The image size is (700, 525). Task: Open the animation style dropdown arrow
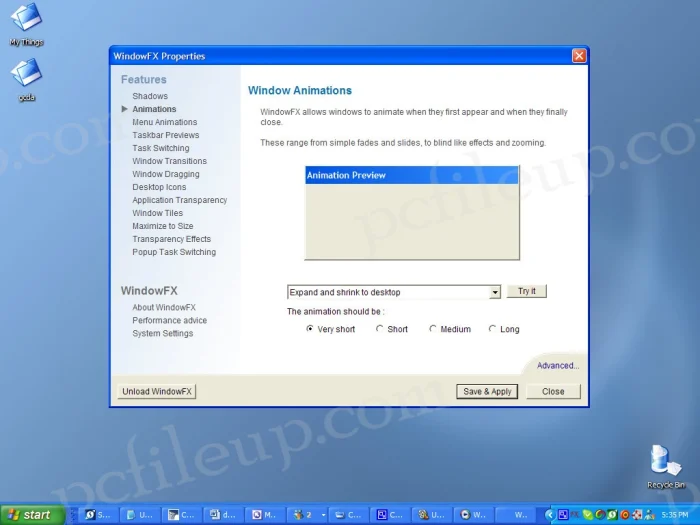point(495,292)
